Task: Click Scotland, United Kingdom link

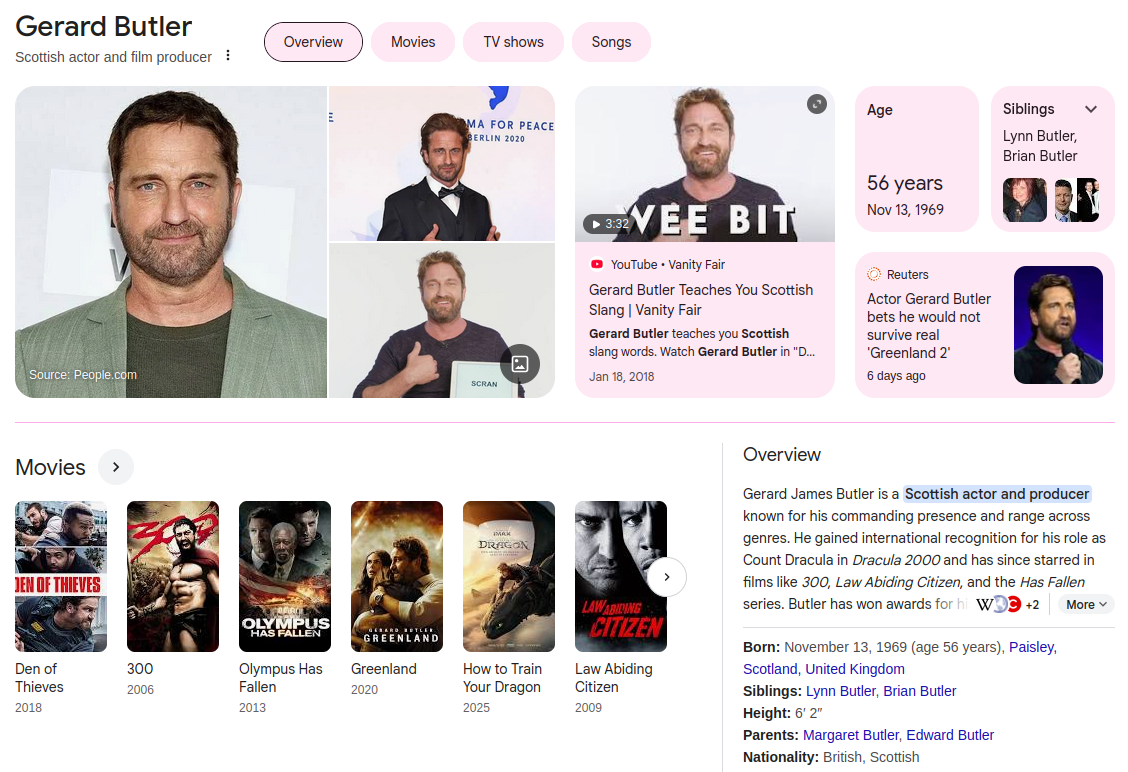Action: click(x=824, y=669)
